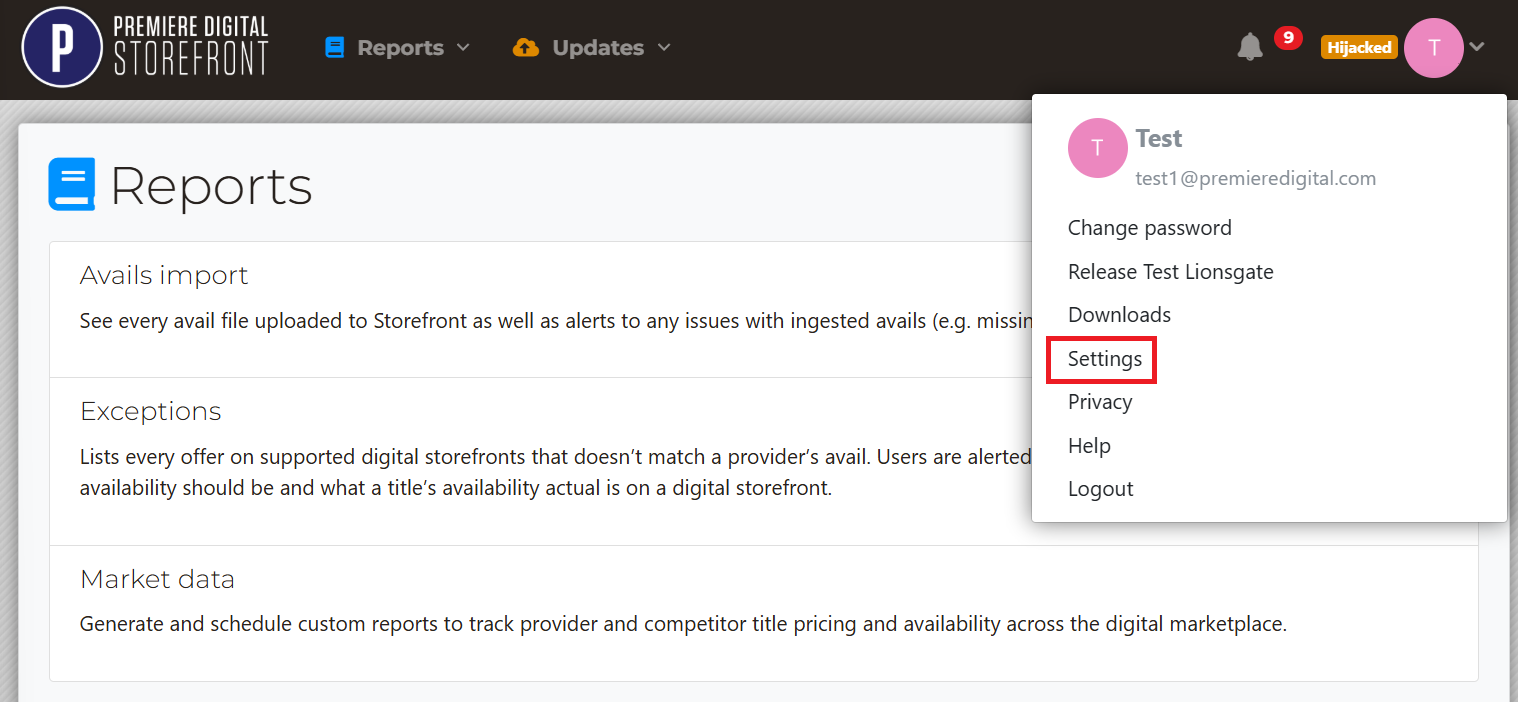
Task: Open the Market data report section
Action: (x=157, y=579)
